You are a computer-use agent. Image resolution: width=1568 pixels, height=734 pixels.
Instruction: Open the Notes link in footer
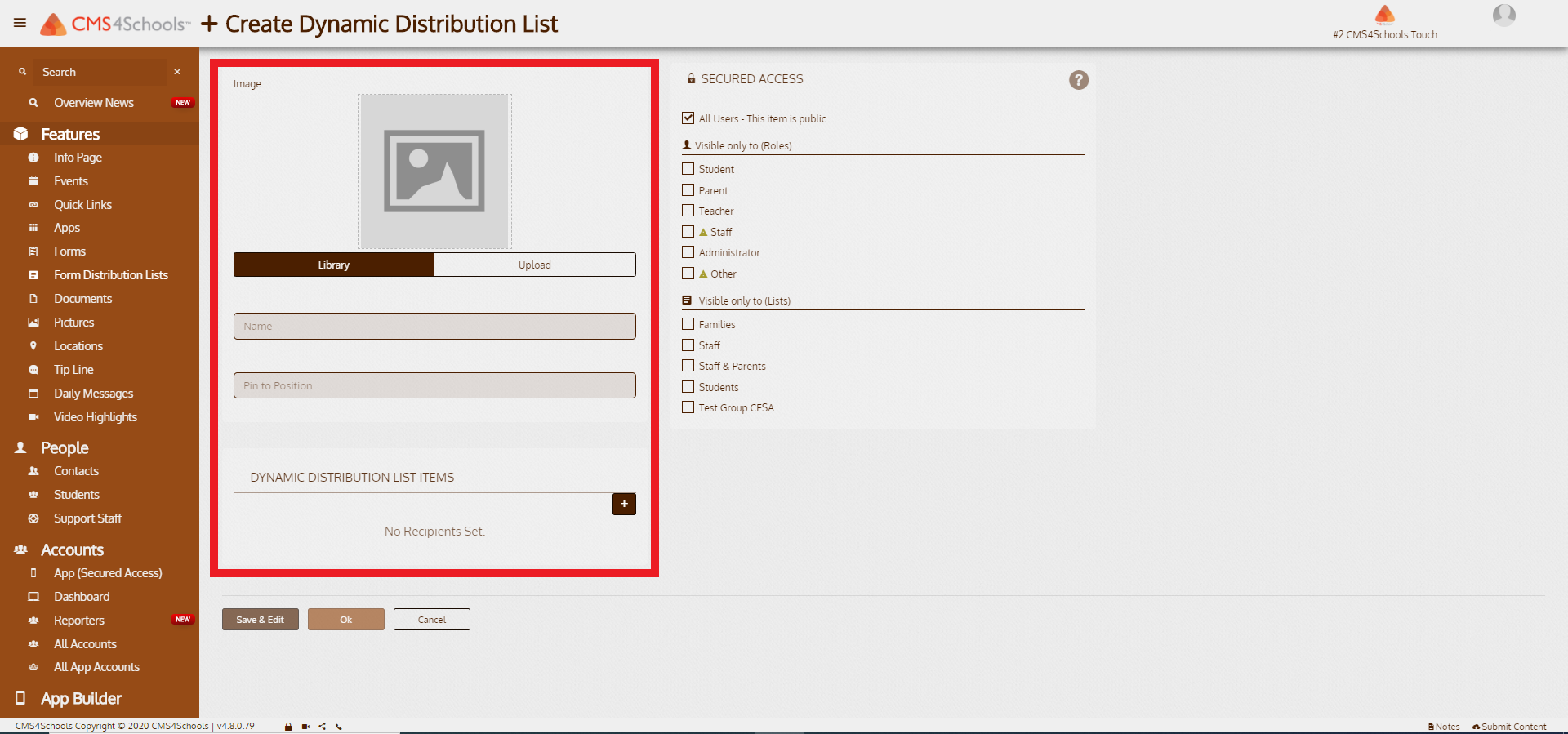click(x=1444, y=727)
